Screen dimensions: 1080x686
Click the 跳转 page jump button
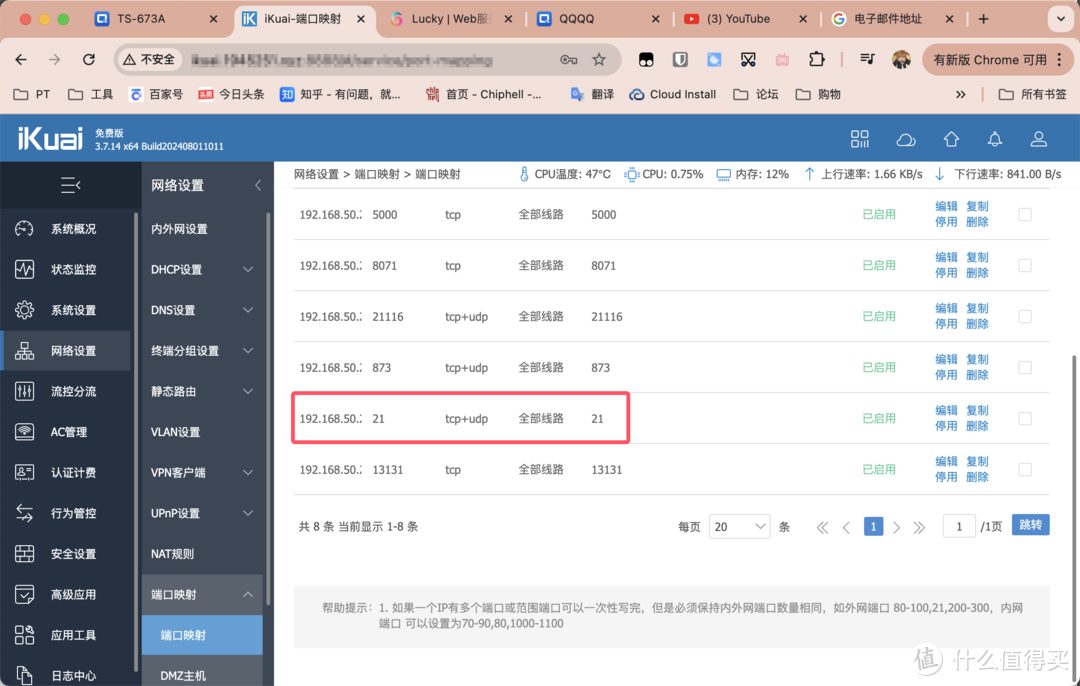pos(1030,526)
